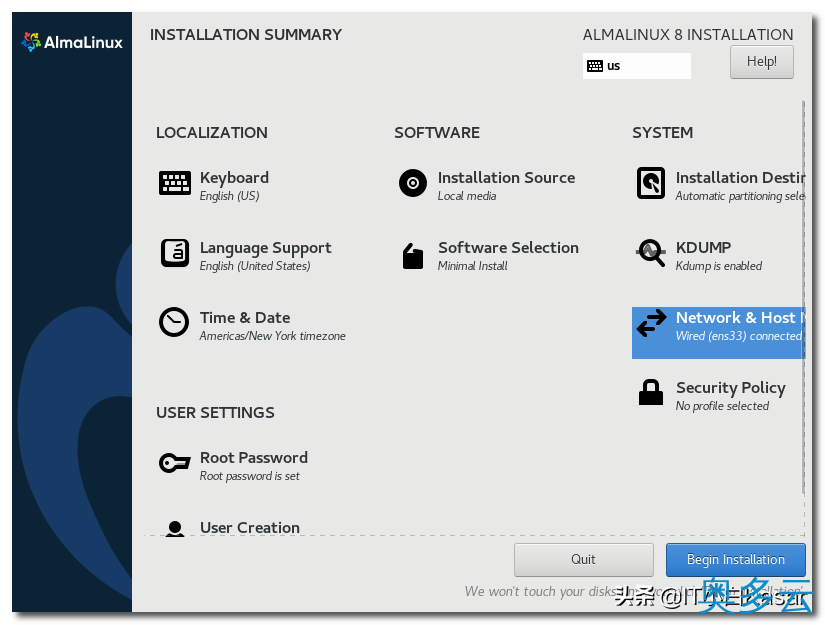Open the Root Password label
Viewport: 825px width, 625px height.
254,458
